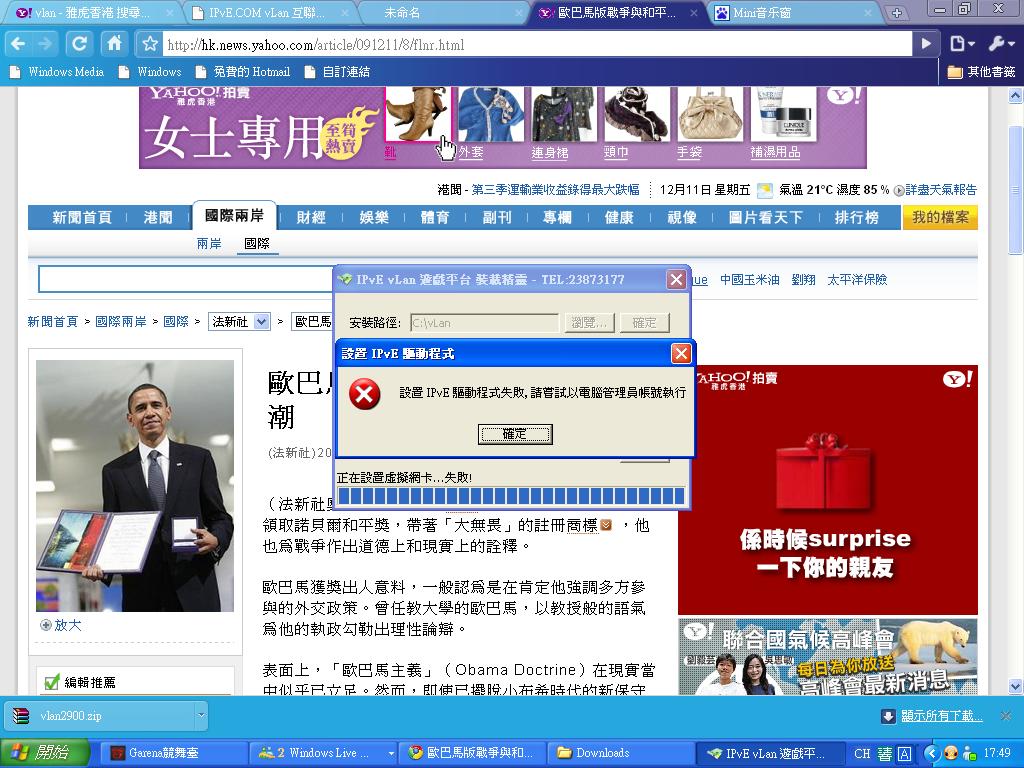
Task: Click the installer progress bar
Action: tap(511, 496)
